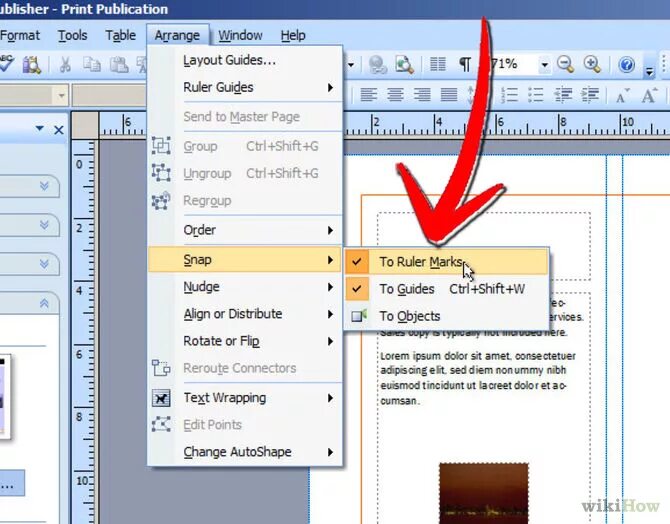Click the Decrease Font Size icon
This screenshot has width=670, height=524.
pos(623,95)
